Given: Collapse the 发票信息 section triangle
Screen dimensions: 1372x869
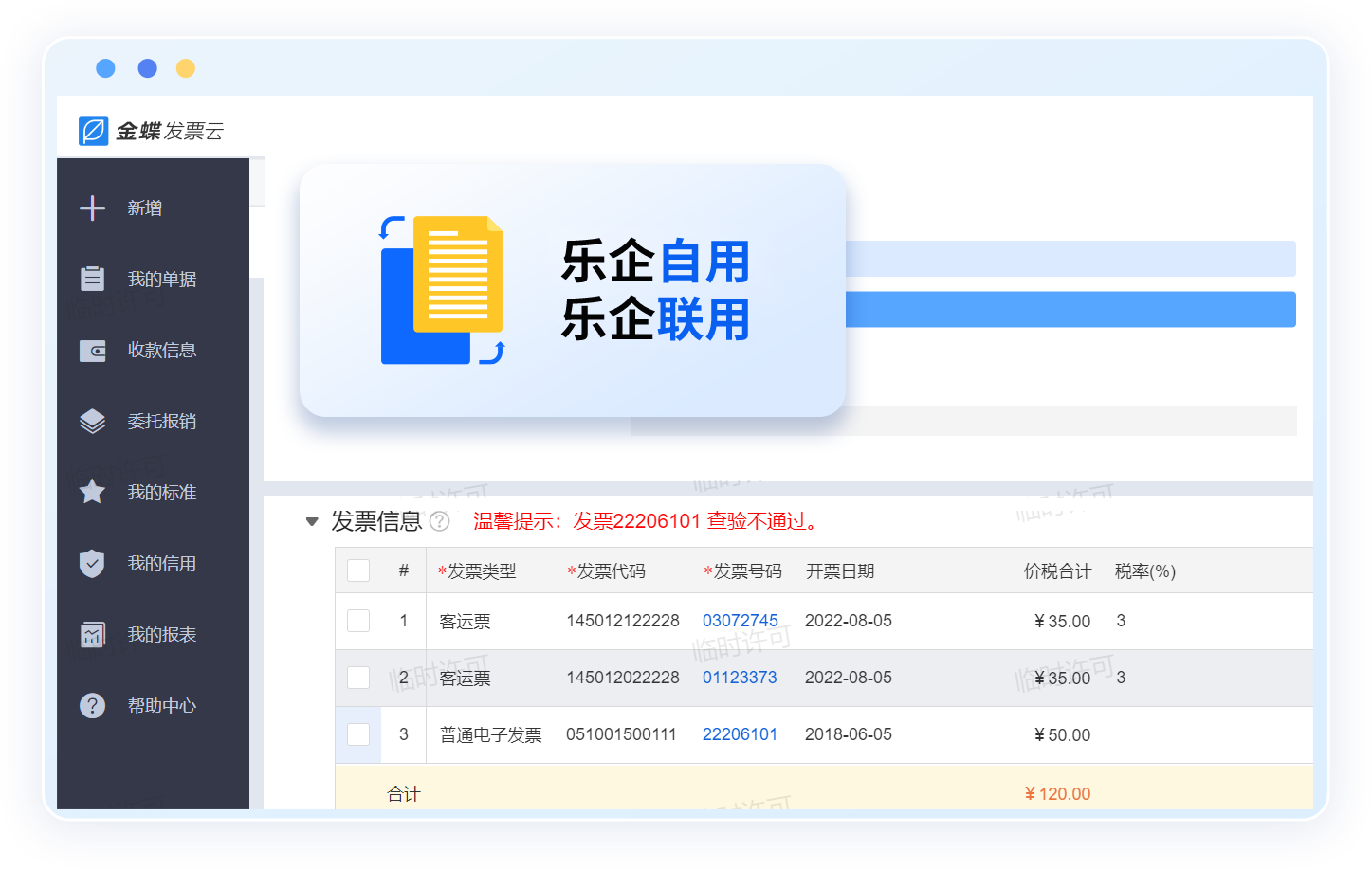Looking at the screenshot, I should 312,521.
